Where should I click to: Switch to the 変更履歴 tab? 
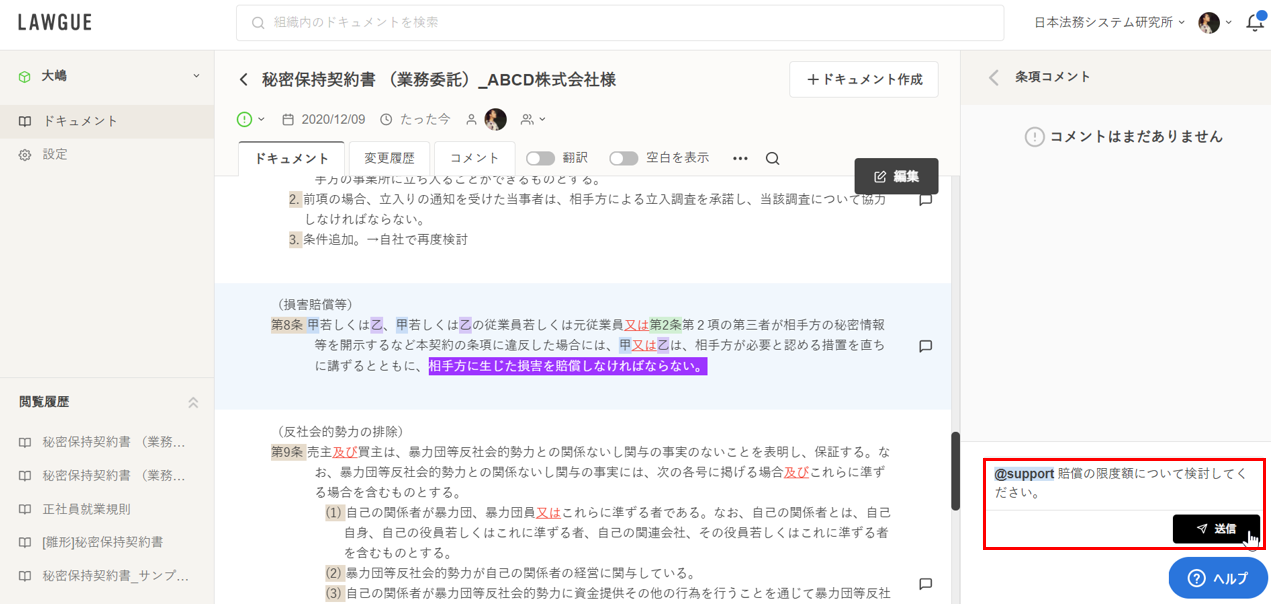[x=389, y=158]
